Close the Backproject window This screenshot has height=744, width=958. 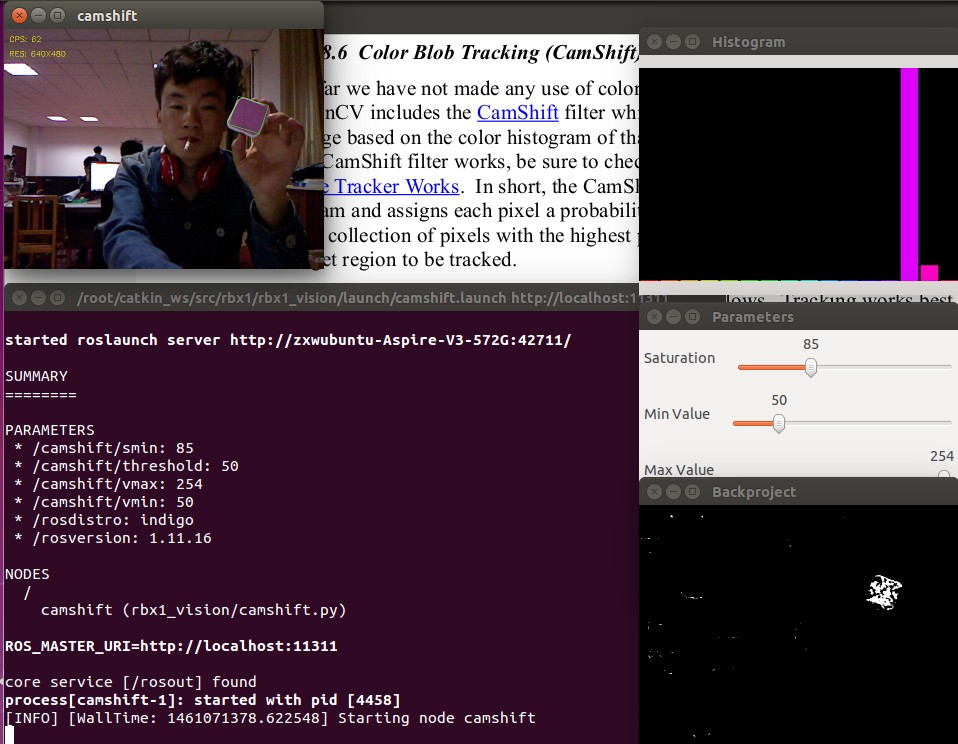(654, 491)
